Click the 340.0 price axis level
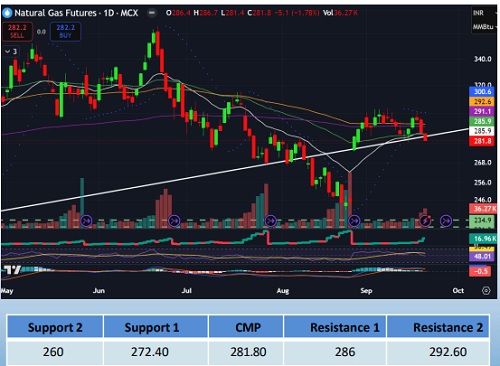The height and width of the screenshot is (366, 500). (483, 59)
